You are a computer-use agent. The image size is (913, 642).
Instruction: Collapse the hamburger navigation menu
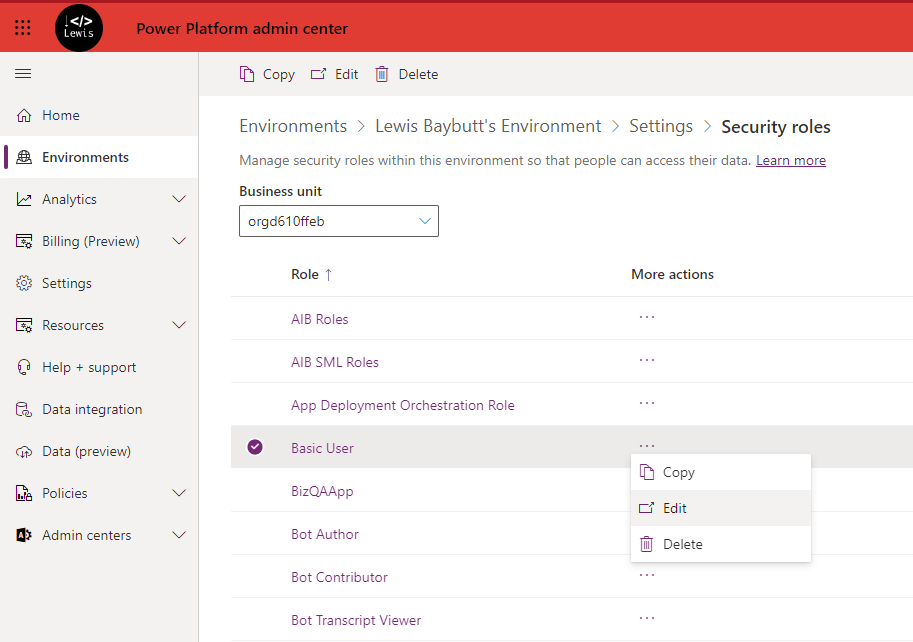(x=23, y=74)
